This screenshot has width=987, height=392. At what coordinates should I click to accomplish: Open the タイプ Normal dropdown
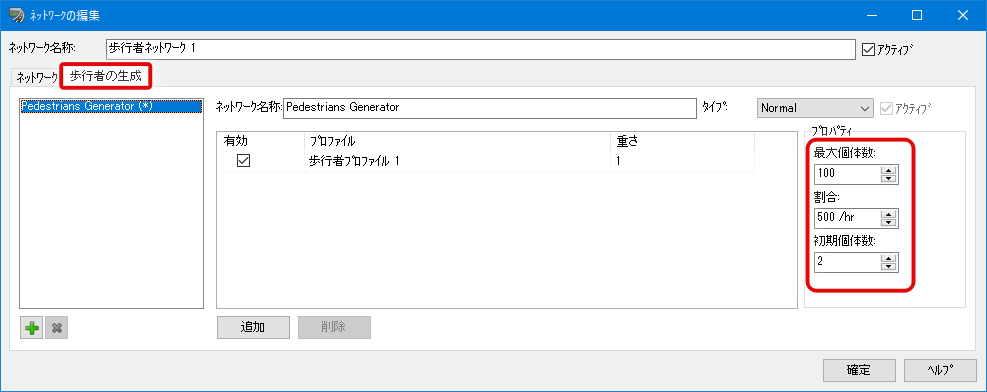pyautogui.click(x=815, y=108)
